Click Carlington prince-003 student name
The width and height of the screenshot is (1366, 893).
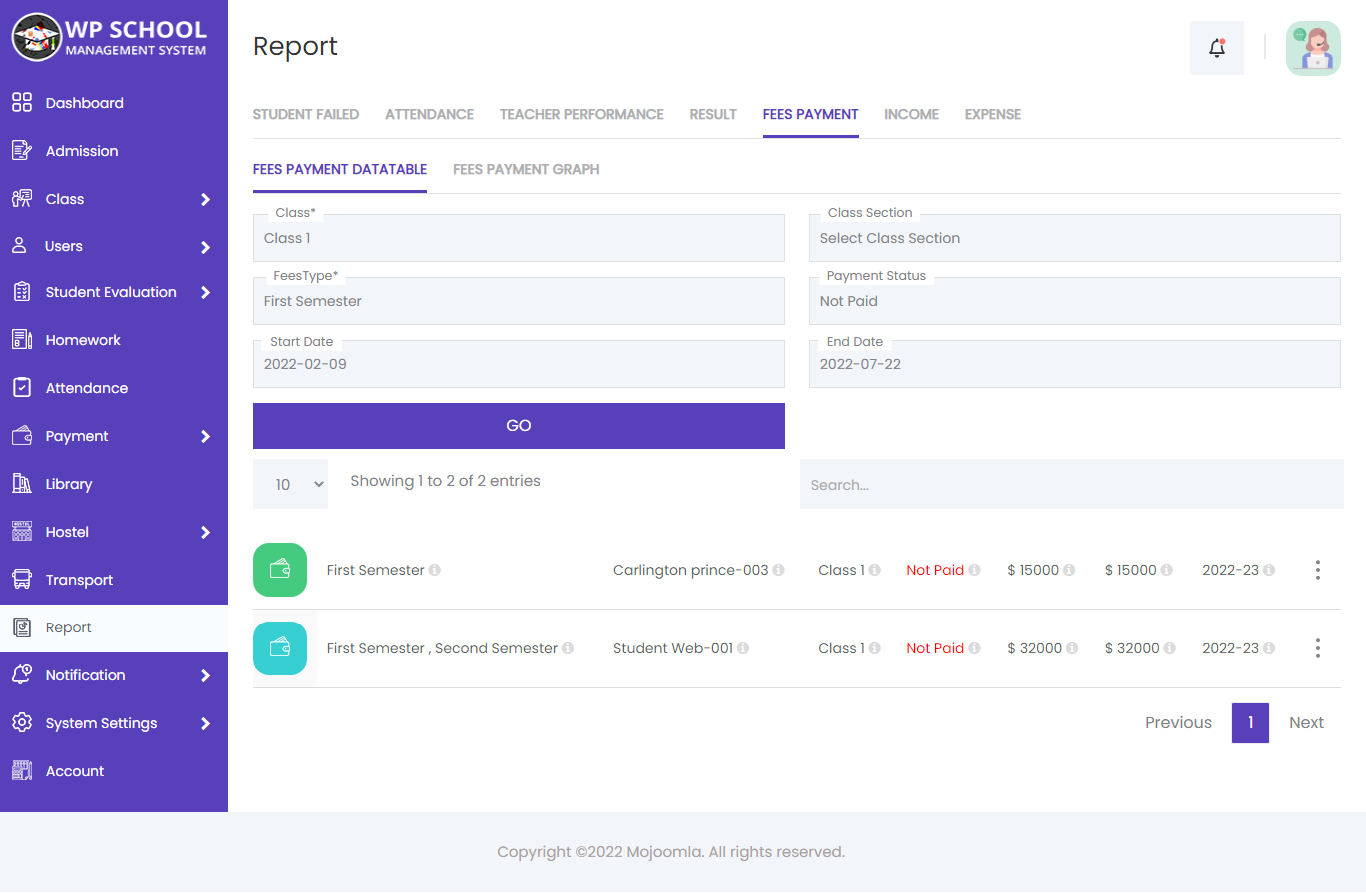point(690,570)
